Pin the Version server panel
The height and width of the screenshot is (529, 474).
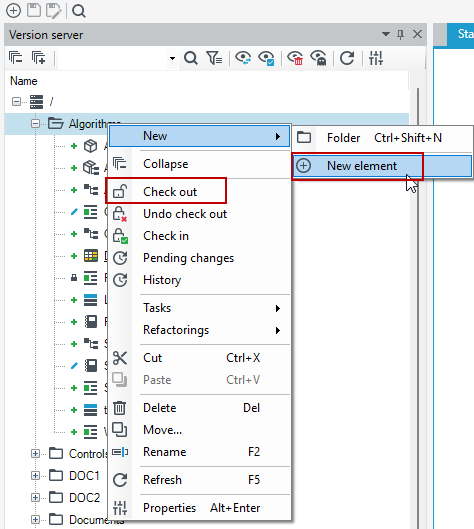click(x=400, y=34)
